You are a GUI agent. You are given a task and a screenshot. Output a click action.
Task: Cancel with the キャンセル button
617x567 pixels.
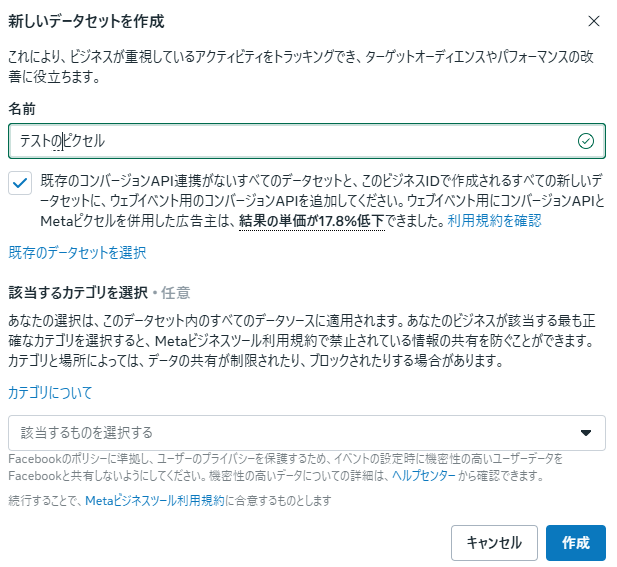tap(494, 543)
